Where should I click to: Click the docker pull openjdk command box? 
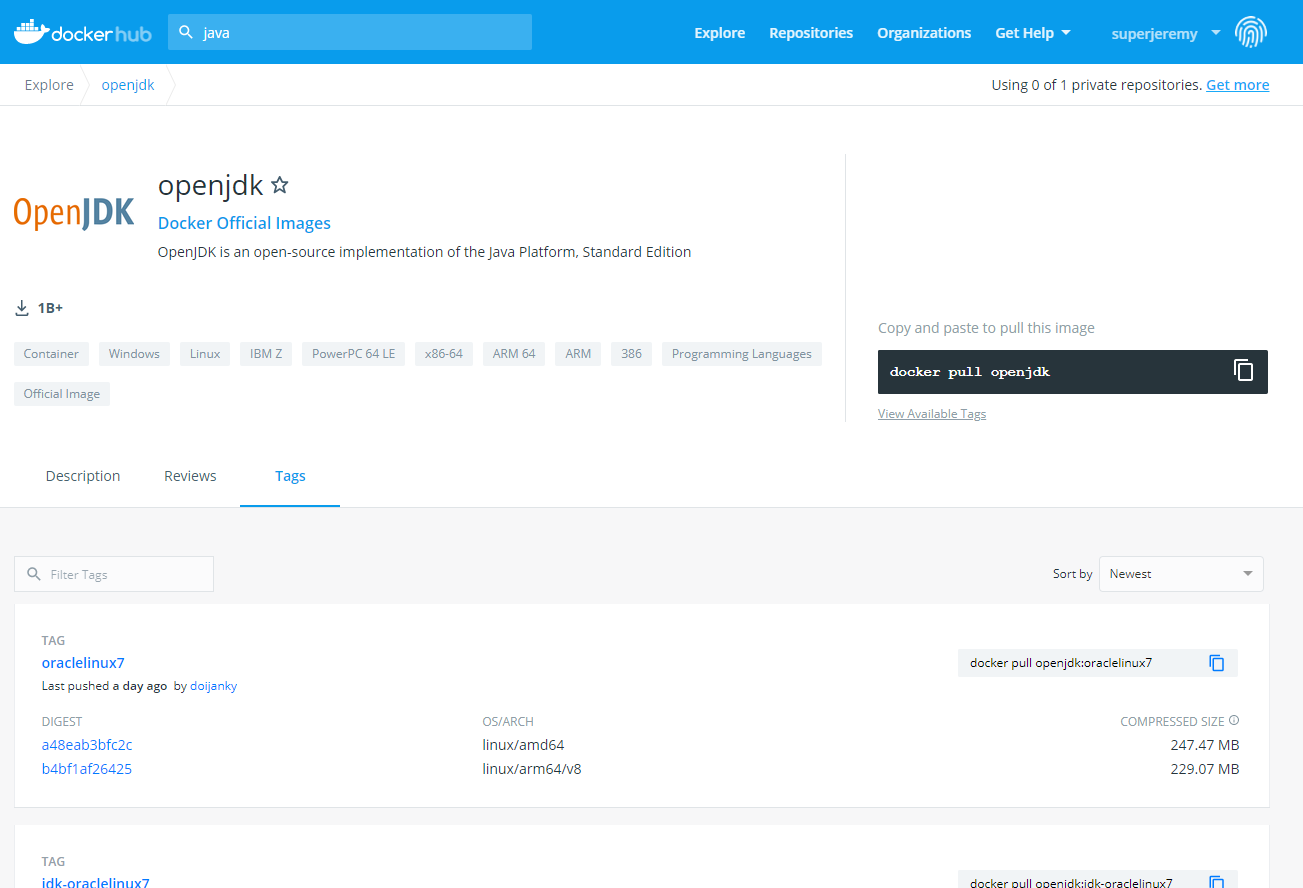coord(1073,371)
